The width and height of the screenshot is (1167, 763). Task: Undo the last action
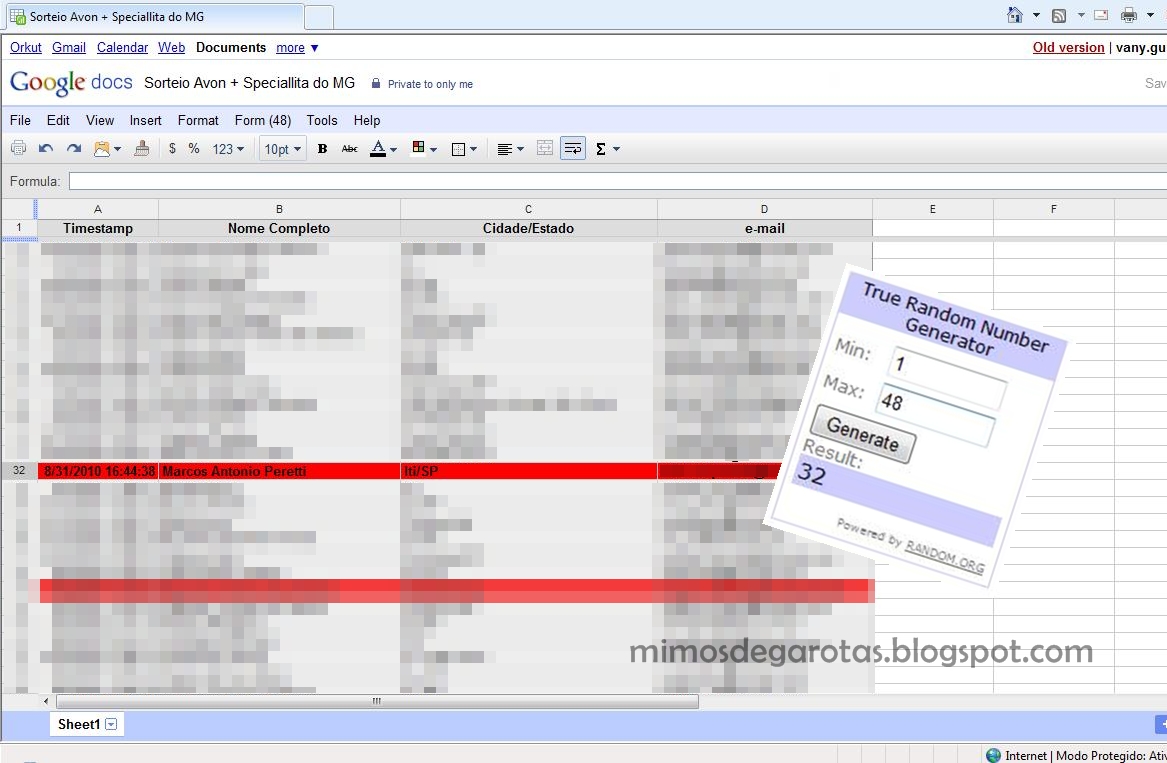coord(45,149)
